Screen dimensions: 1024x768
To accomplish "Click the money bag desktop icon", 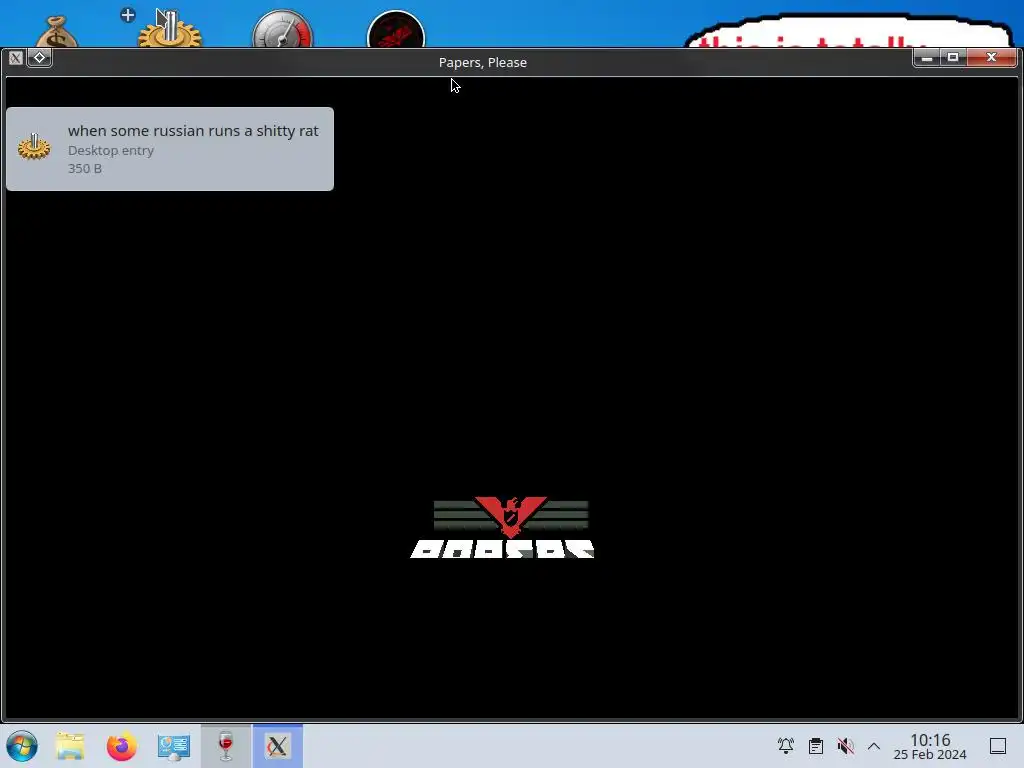I will pyautogui.click(x=57, y=33).
